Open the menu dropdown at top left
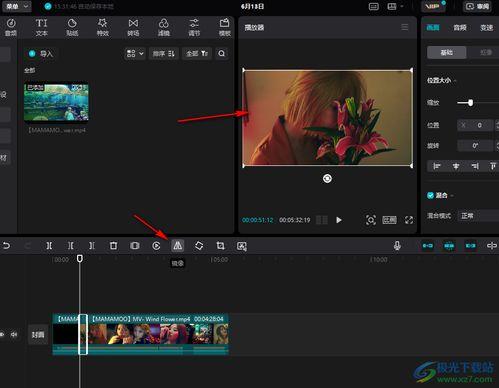Viewport: 499px width, 388px height. [x=17, y=6]
